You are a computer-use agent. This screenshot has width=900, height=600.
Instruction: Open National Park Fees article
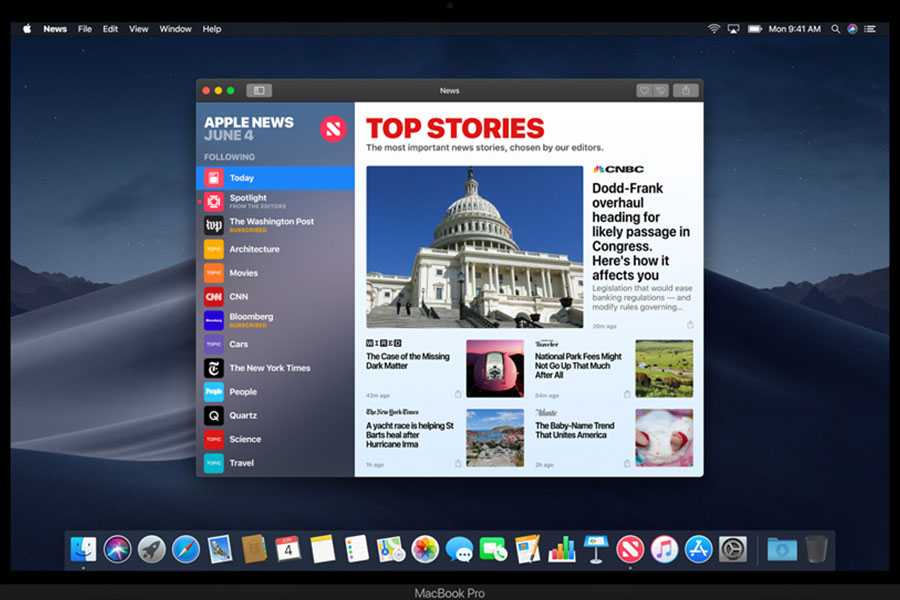point(578,366)
